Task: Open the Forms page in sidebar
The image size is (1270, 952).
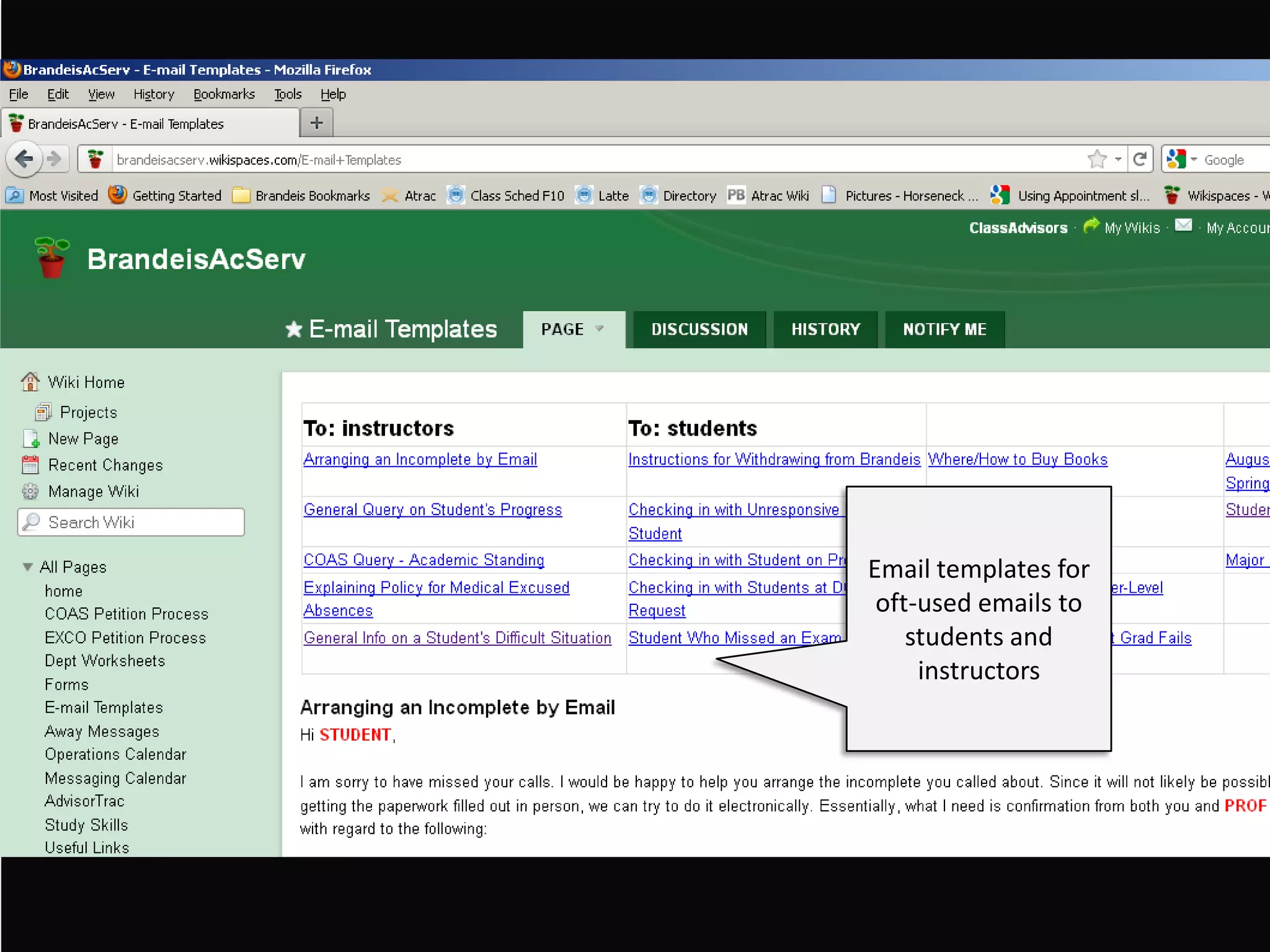Action: tap(66, 684)
